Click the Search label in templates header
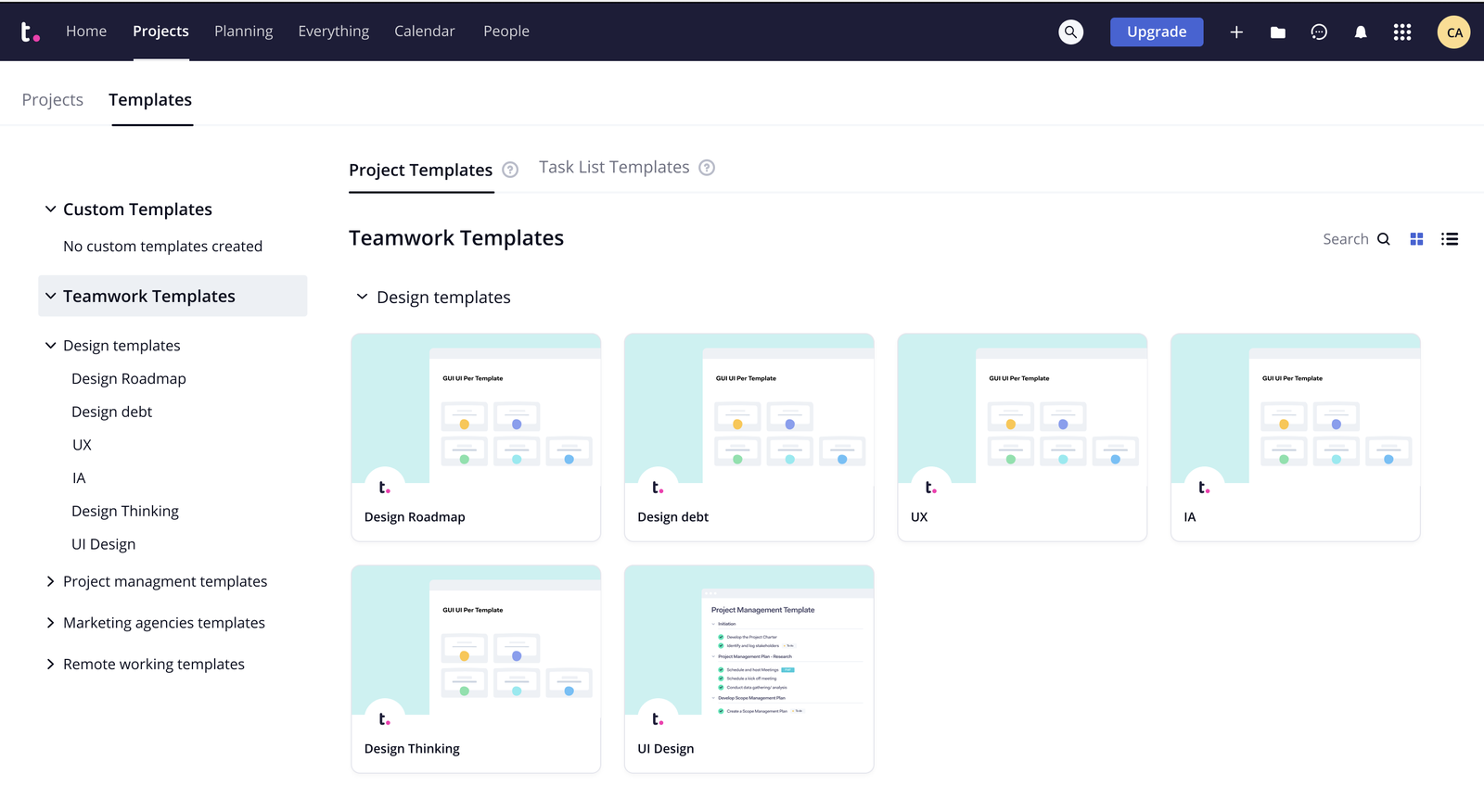This screenshot has width=1484, height=812. tap(1346, 239)
